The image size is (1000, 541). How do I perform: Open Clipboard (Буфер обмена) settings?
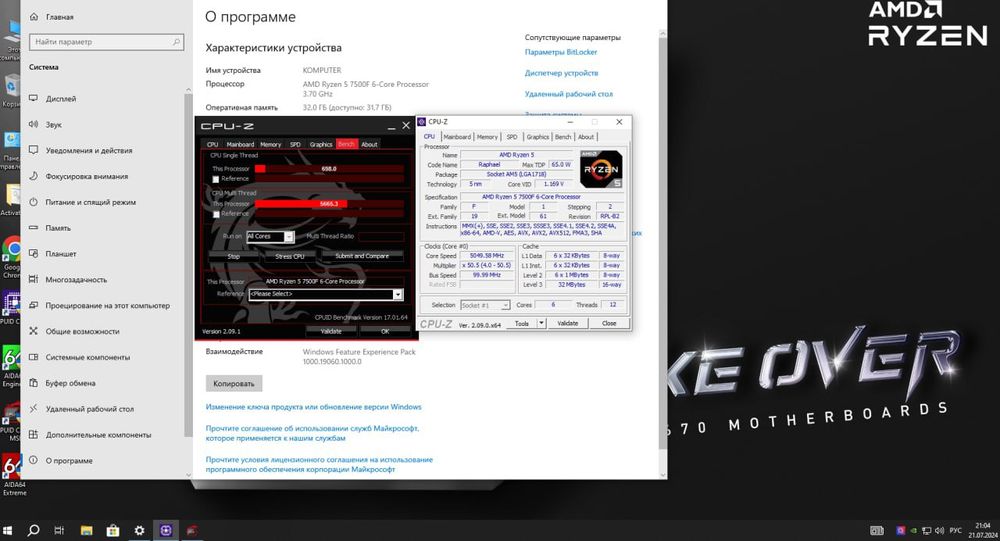[70, 383]
